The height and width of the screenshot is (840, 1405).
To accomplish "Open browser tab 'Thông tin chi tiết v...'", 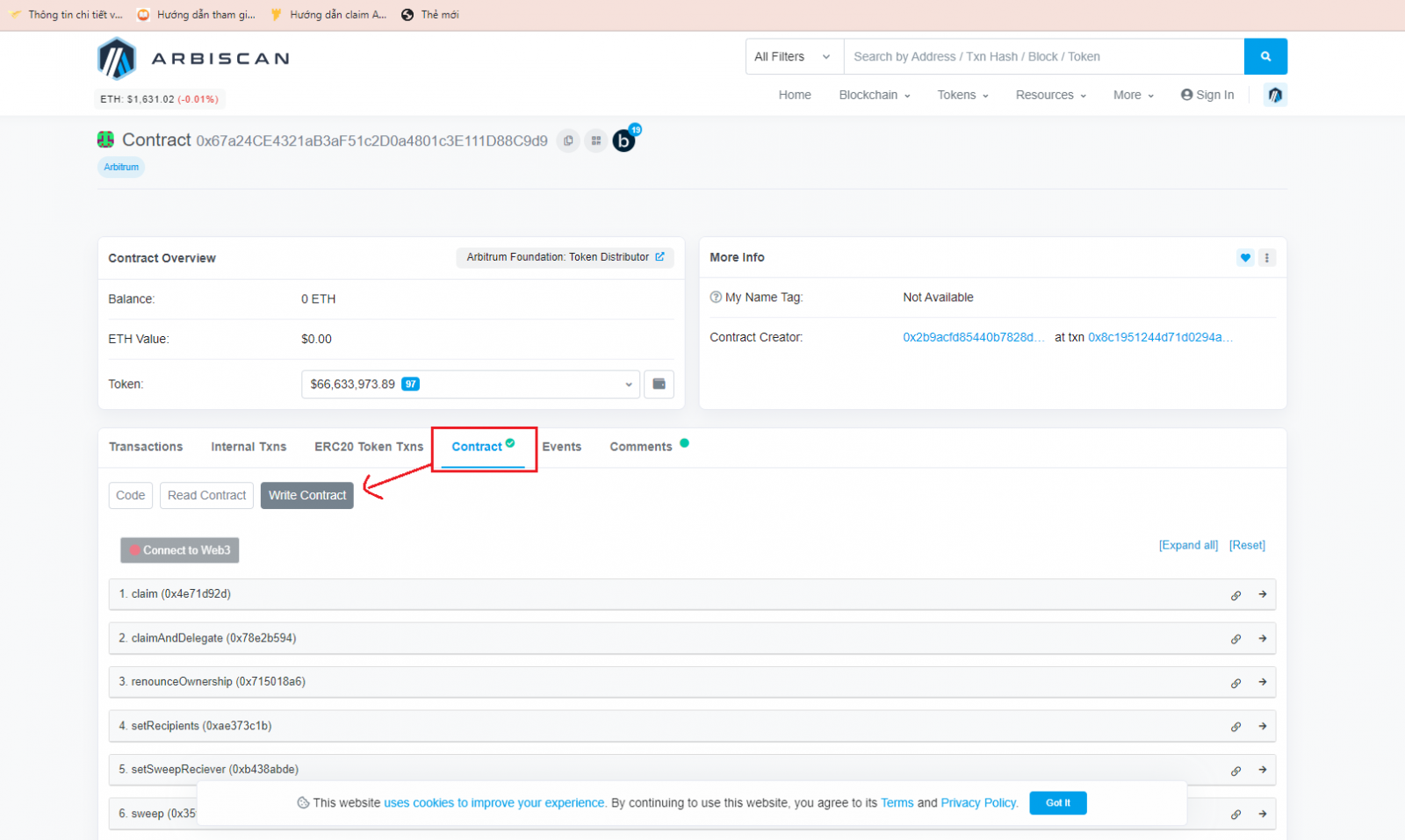I will click(x=67, y=15).
